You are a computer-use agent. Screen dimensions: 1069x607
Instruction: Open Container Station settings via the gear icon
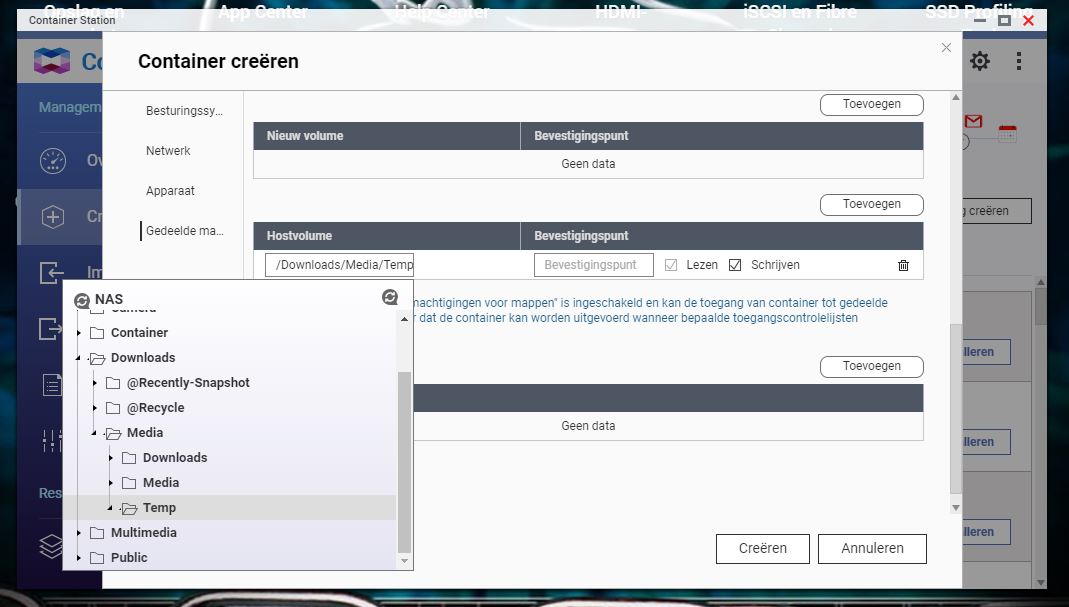(979, 60)
